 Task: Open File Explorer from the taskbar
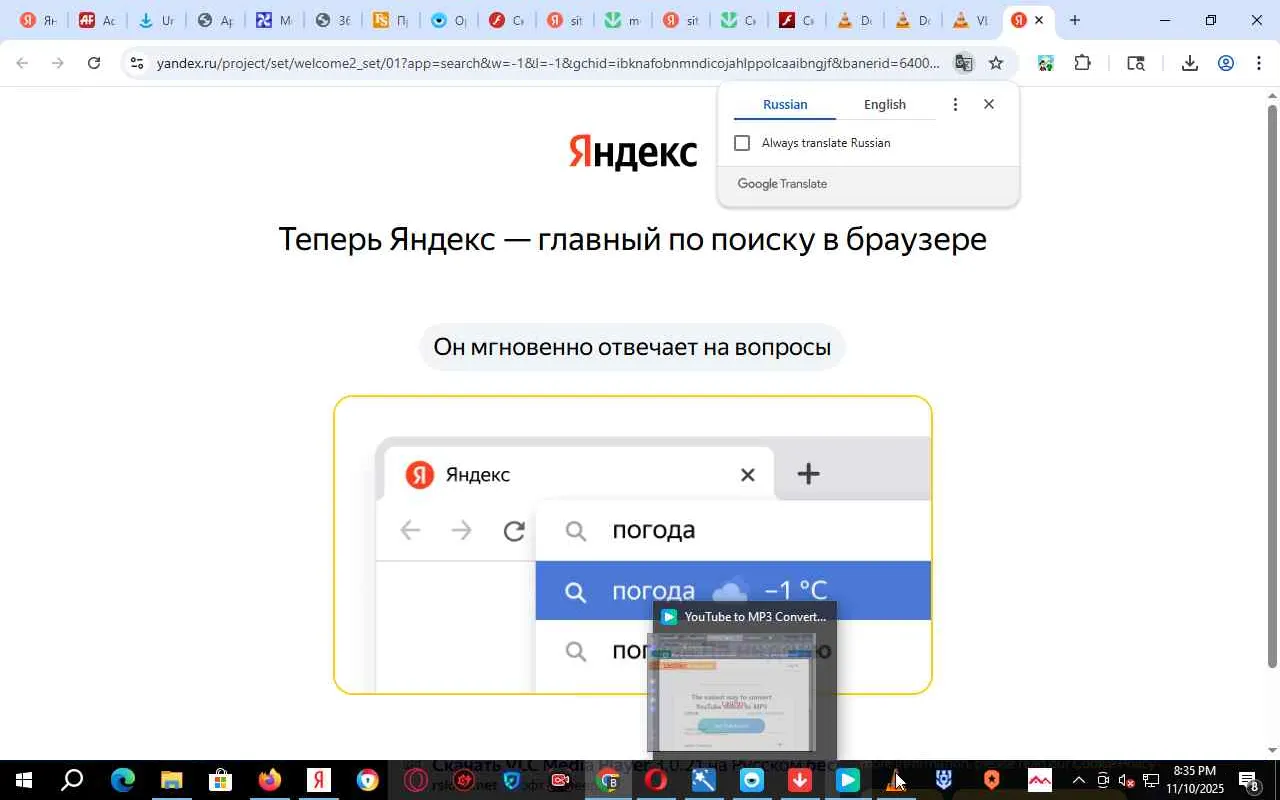click(x=172, y=781)
